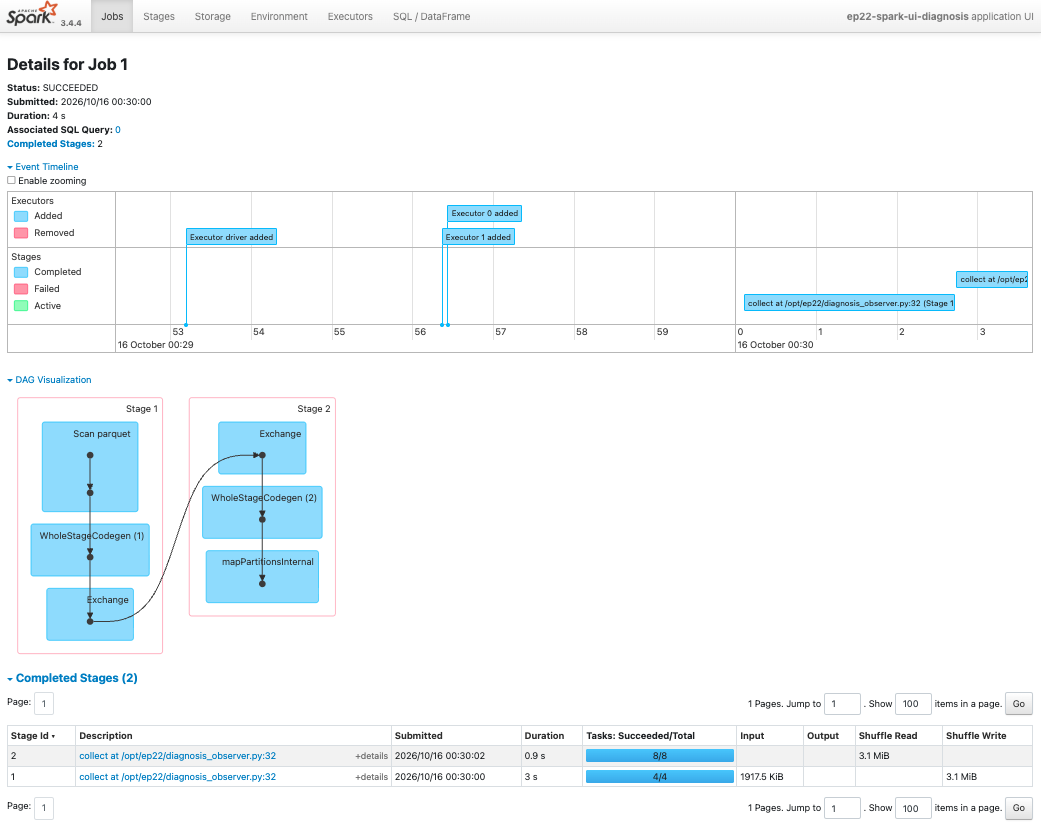Expand +details for stage 2

tap(372, 756)
